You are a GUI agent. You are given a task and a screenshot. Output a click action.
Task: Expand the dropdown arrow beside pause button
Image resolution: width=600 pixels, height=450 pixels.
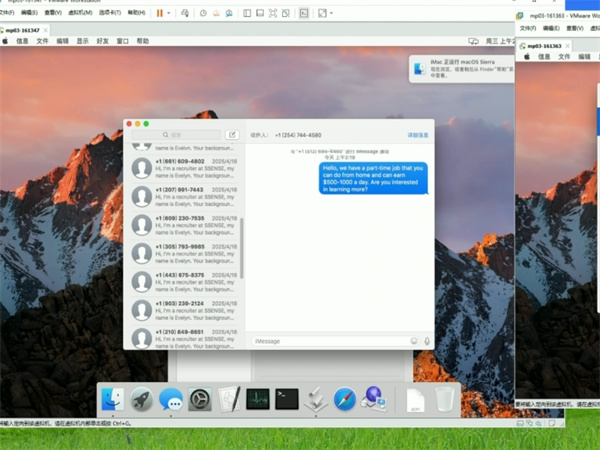(169, 13)
